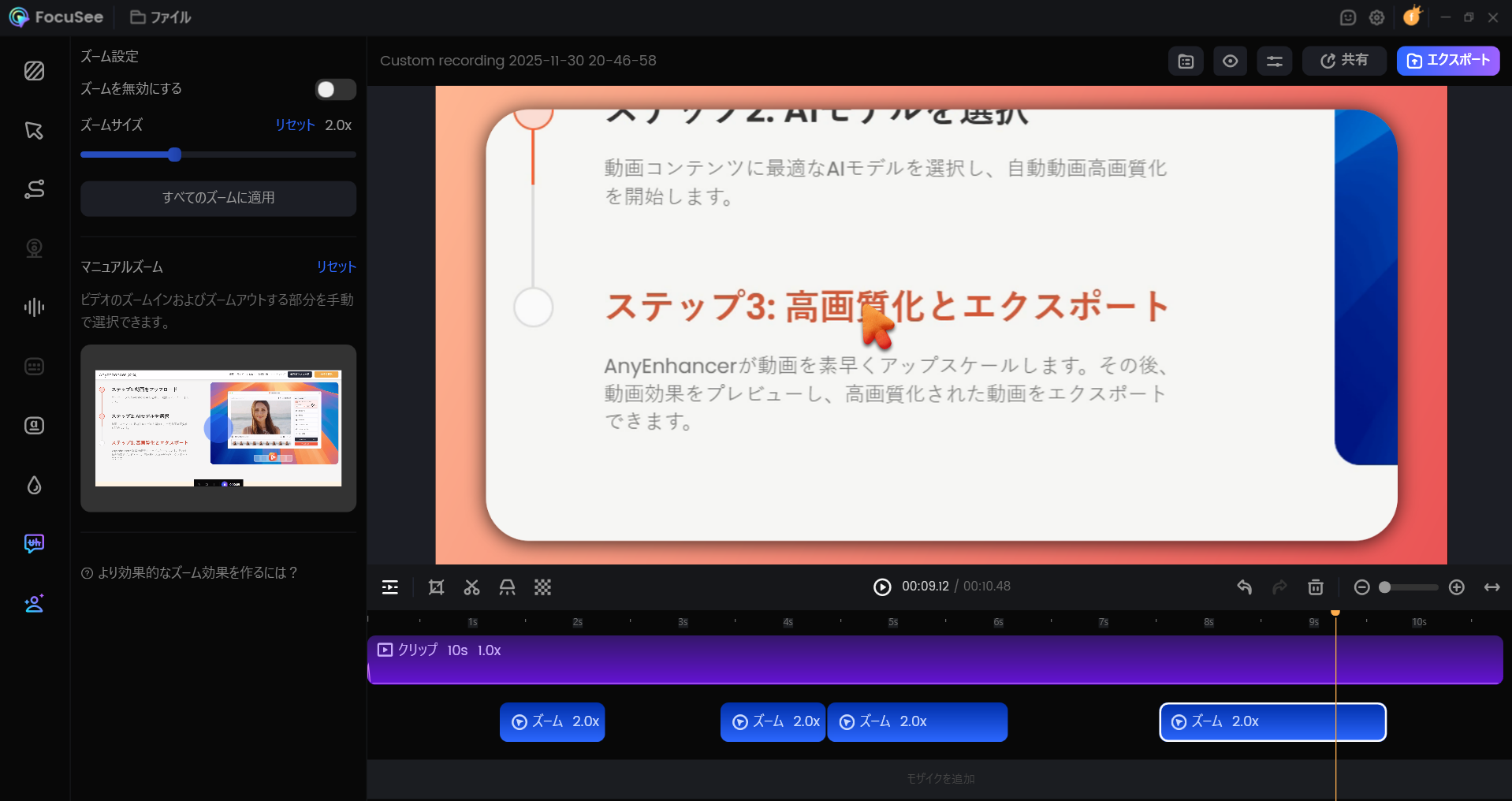Image resolution: width=1512 pixels, height=801 pixels.
Task: Click the エクスポート button
Action: (1447, 61)
